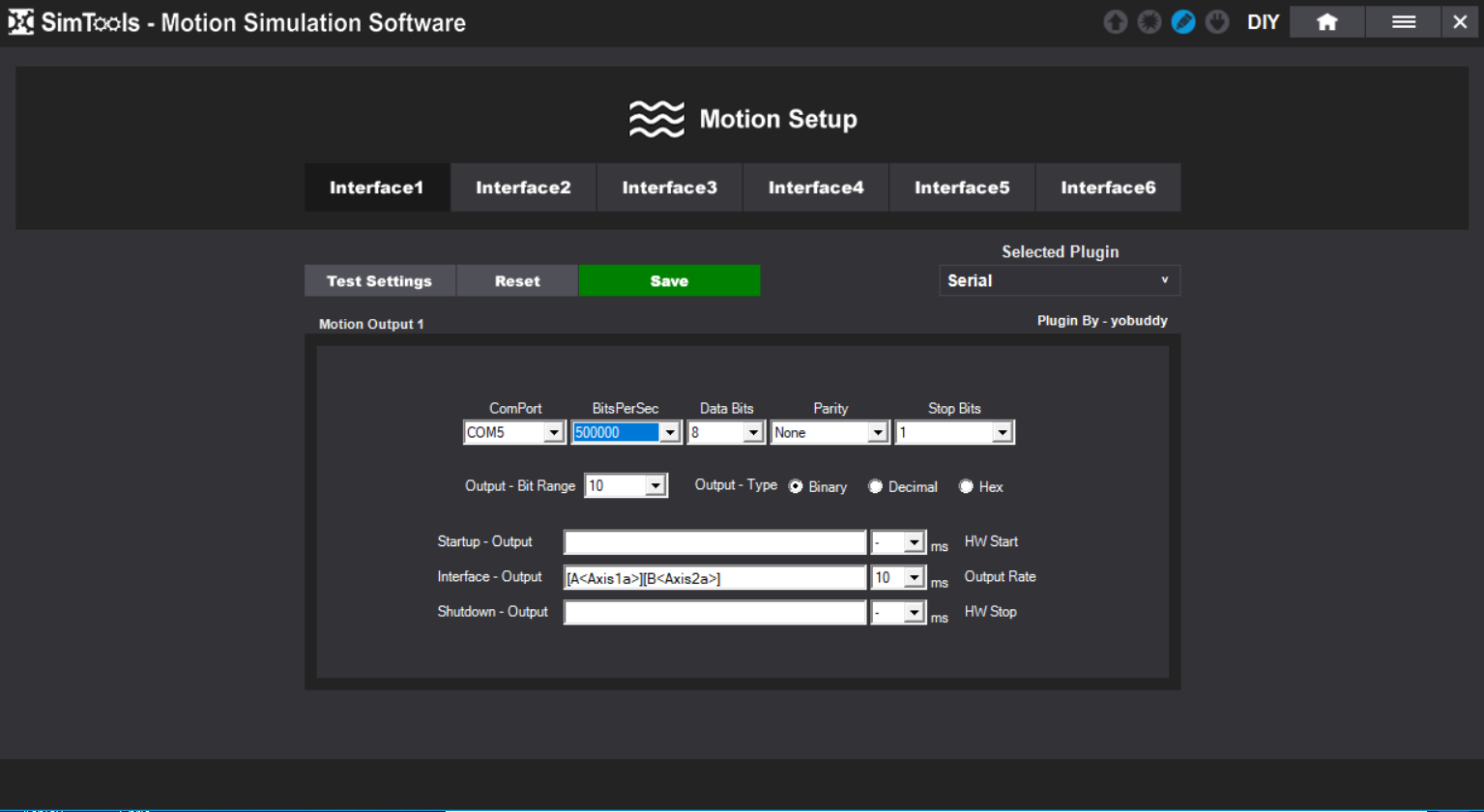Expand the Parity dropdown

pyautogui.click(x=877, y=433)
